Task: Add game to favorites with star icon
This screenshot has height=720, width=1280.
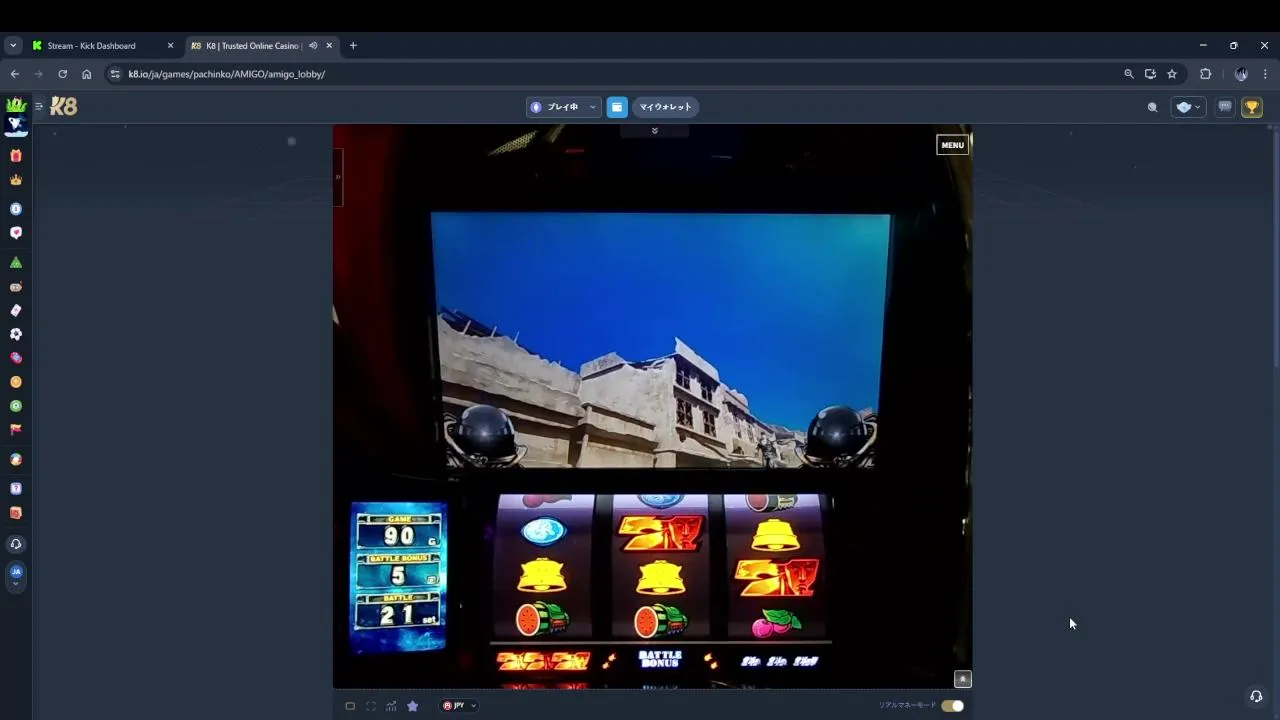Action: point(412,706)
